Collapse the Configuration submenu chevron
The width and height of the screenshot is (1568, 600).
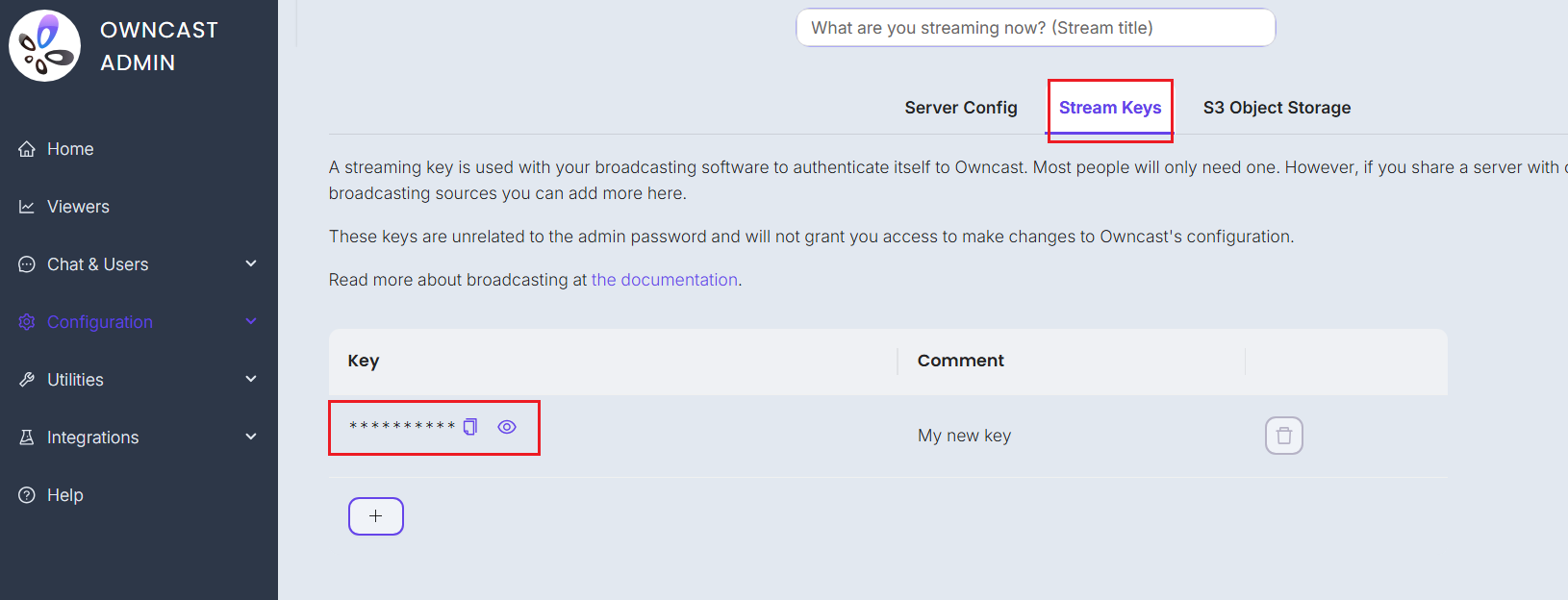251,321
